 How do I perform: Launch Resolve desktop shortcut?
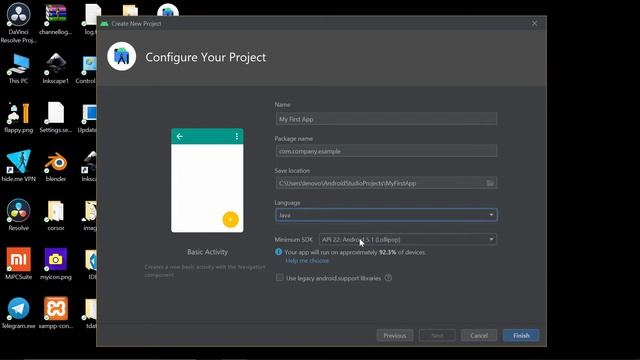pyautogui.click(x=18, y=215)
